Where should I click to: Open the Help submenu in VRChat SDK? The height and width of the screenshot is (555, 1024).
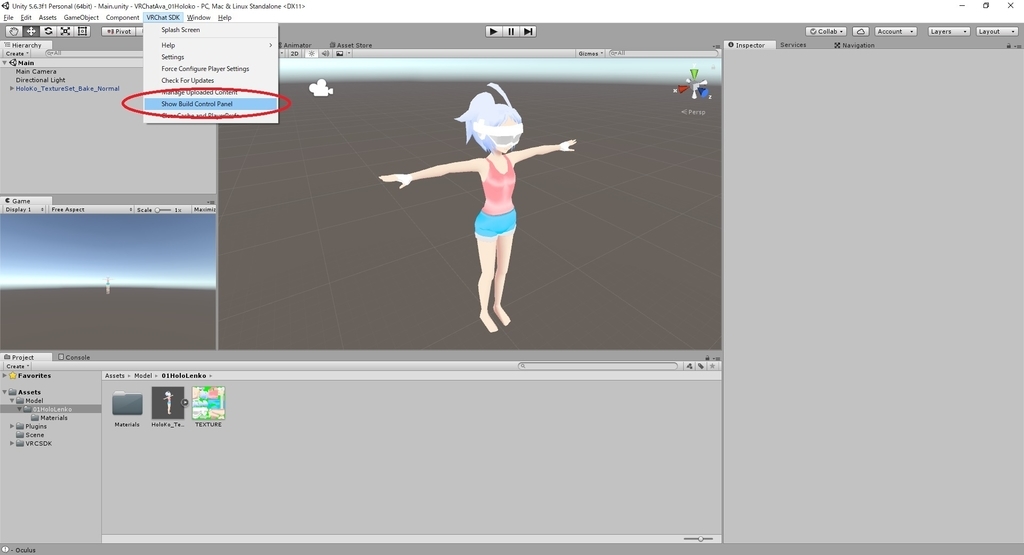coord(211,45)
